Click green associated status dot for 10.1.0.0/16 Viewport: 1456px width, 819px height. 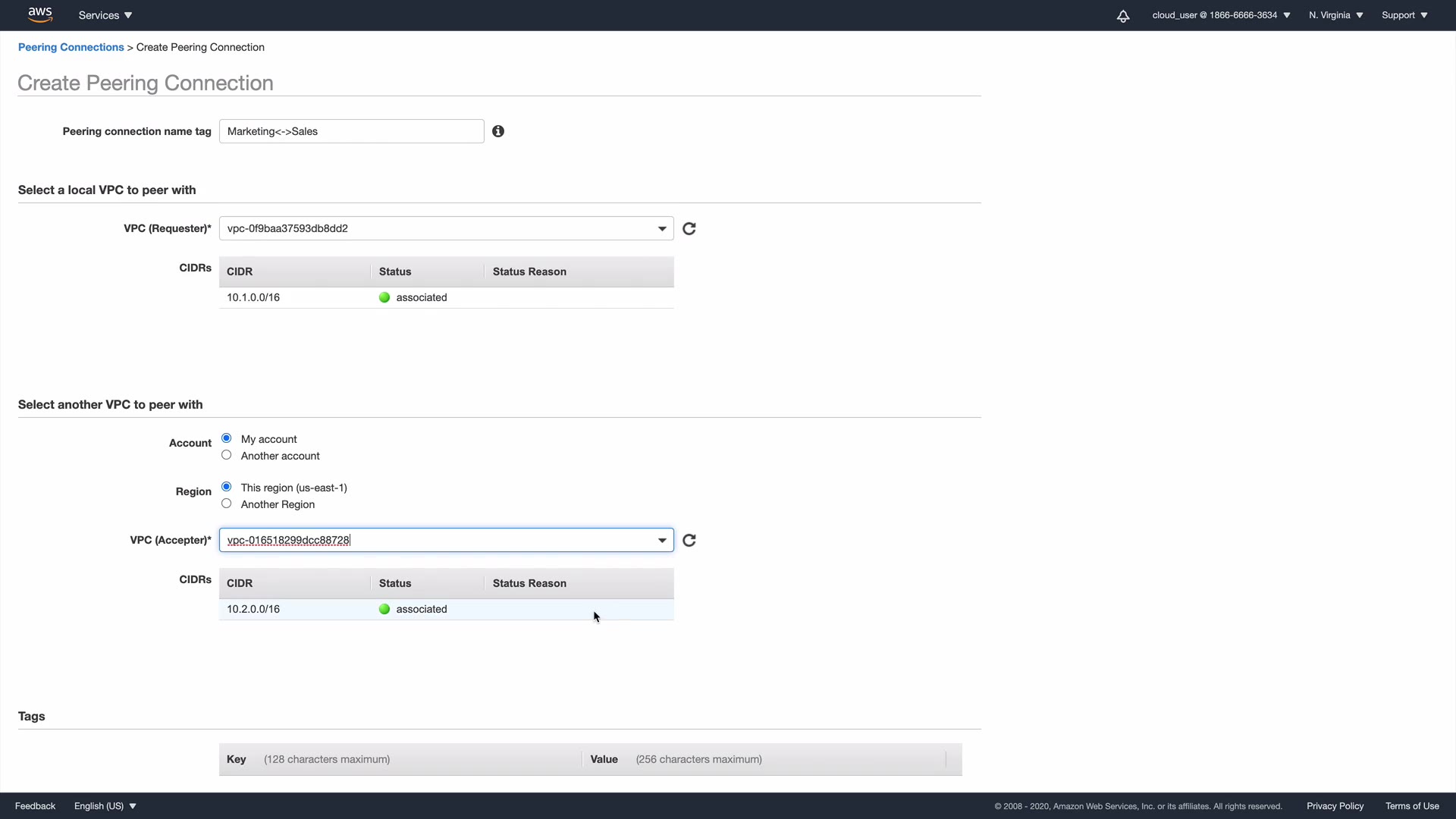[384, 297]
